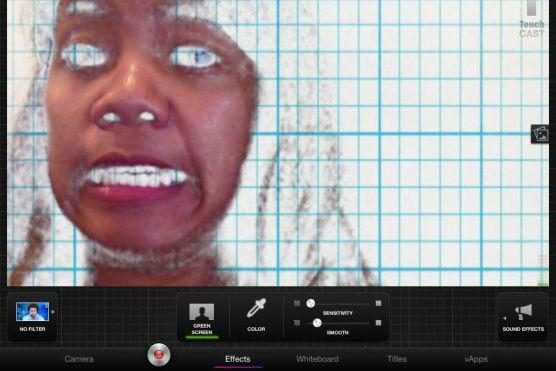
Task: Open the Titles tab
Action: 397,359
